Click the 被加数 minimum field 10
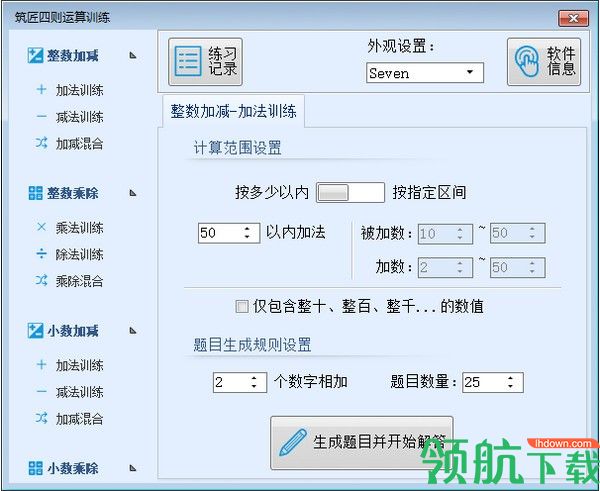Viewport: 600px width, 491px height. tap(445, 233)
